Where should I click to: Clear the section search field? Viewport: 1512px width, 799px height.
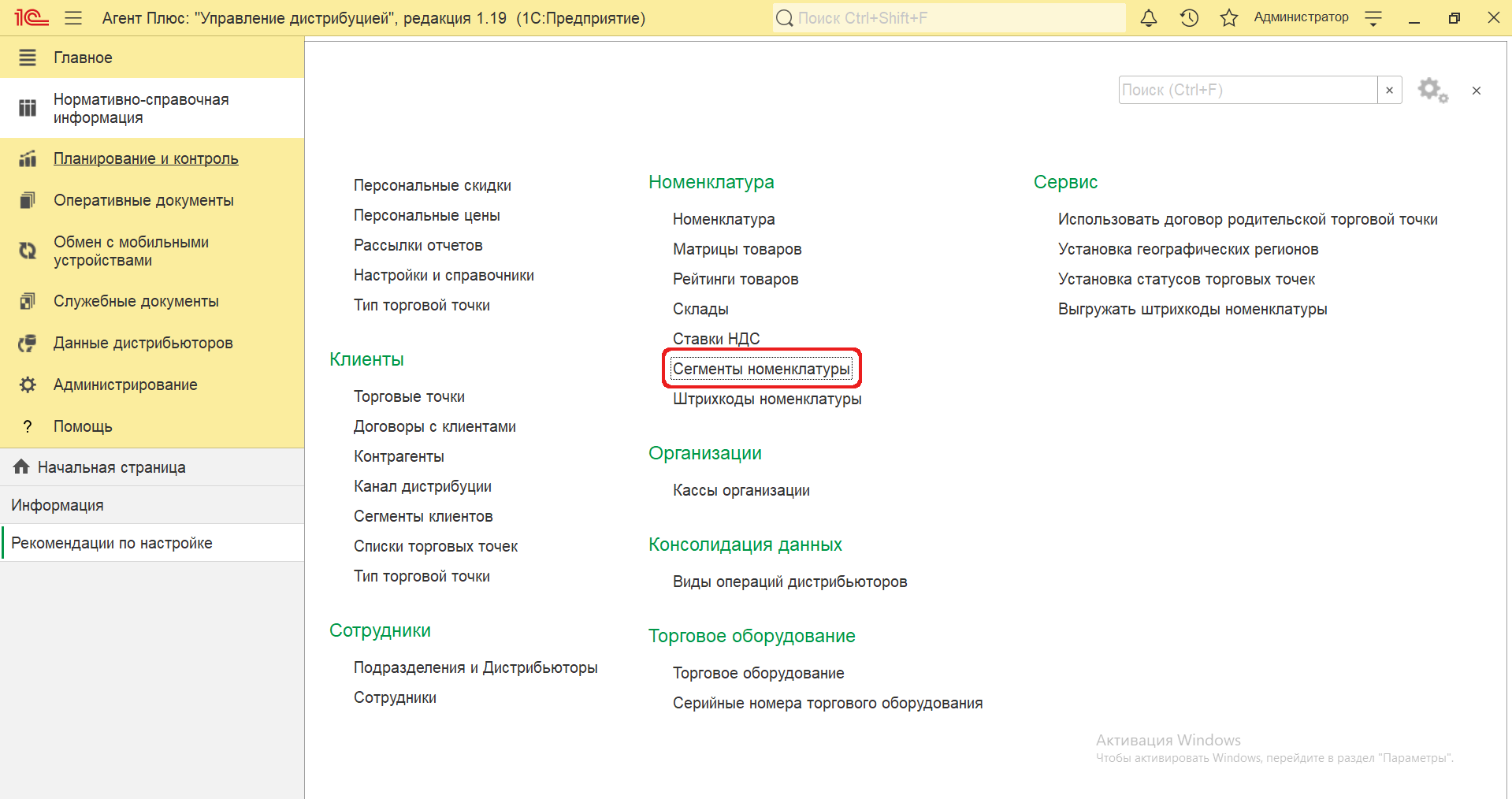tap(1389, 90)
